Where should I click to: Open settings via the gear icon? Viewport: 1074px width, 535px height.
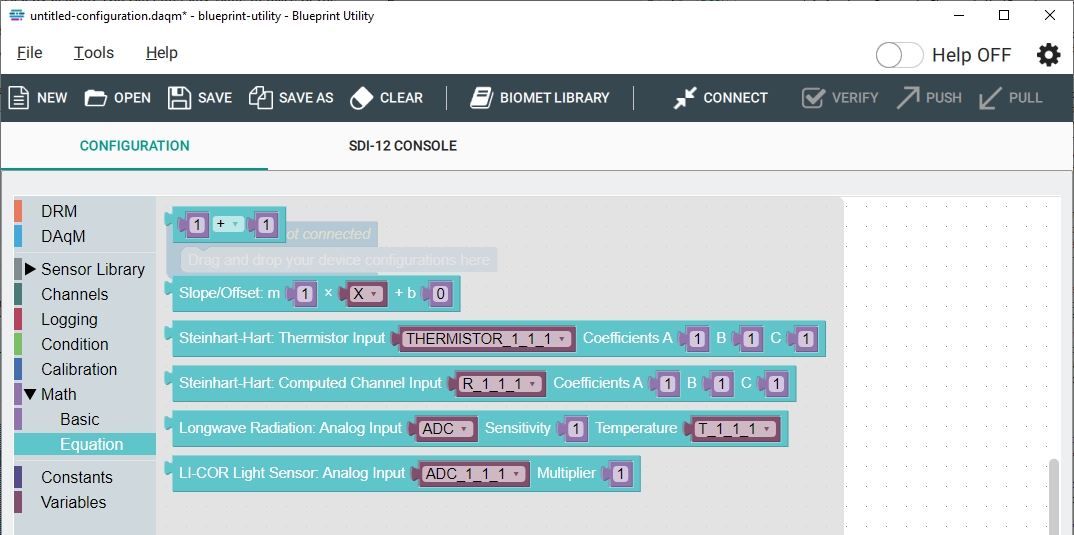point(1048,55)
